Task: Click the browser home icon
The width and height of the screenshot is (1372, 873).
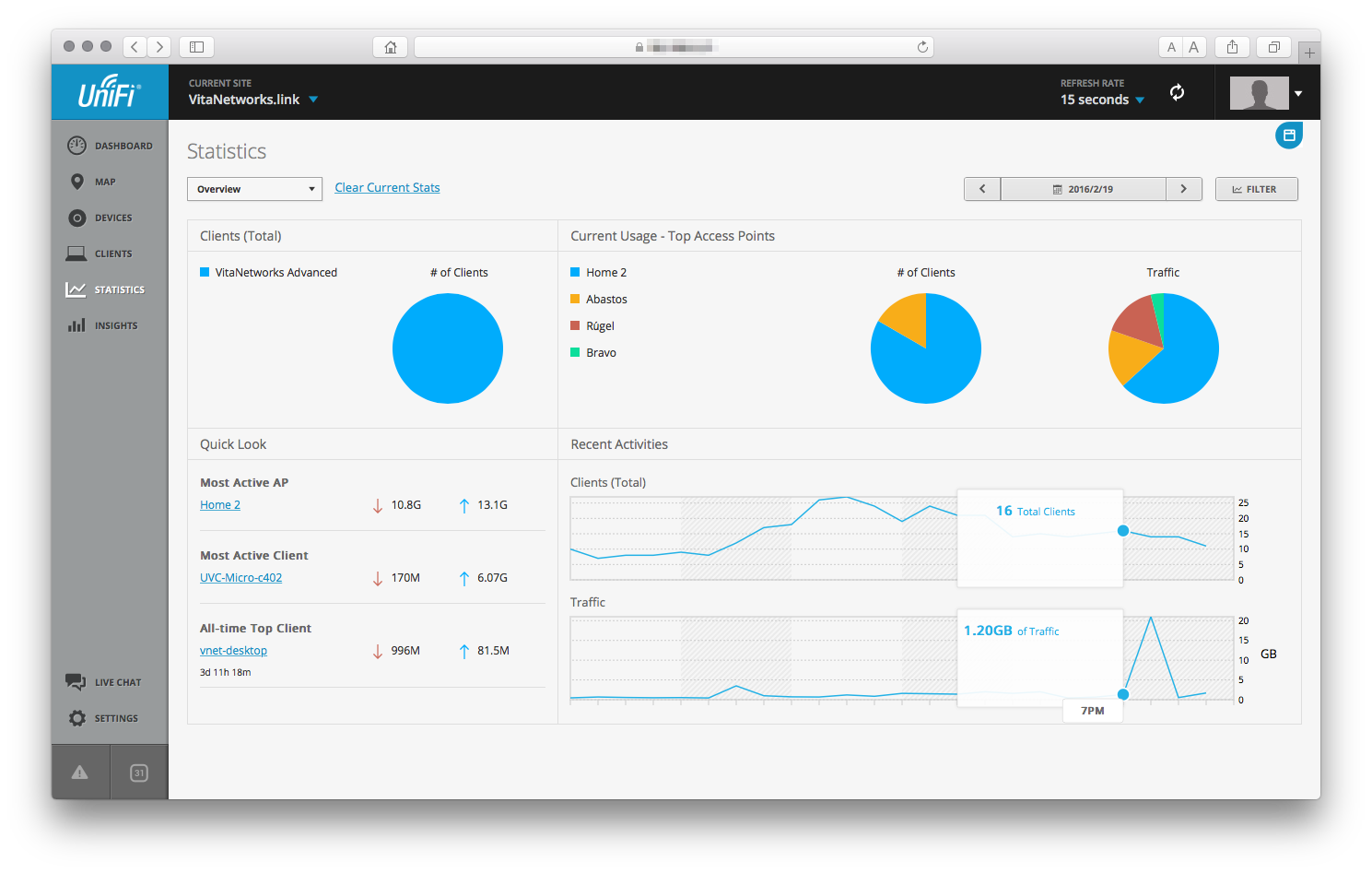Action: (391, 47)
